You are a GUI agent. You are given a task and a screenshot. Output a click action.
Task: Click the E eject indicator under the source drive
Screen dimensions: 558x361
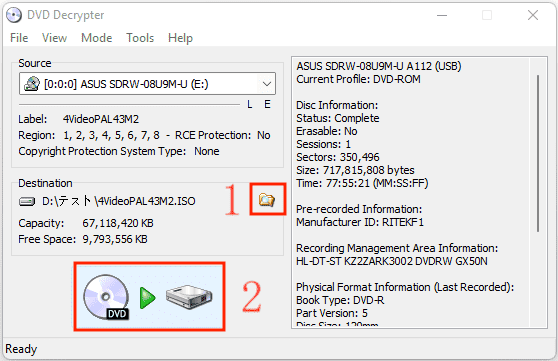[x=267, y=104]
